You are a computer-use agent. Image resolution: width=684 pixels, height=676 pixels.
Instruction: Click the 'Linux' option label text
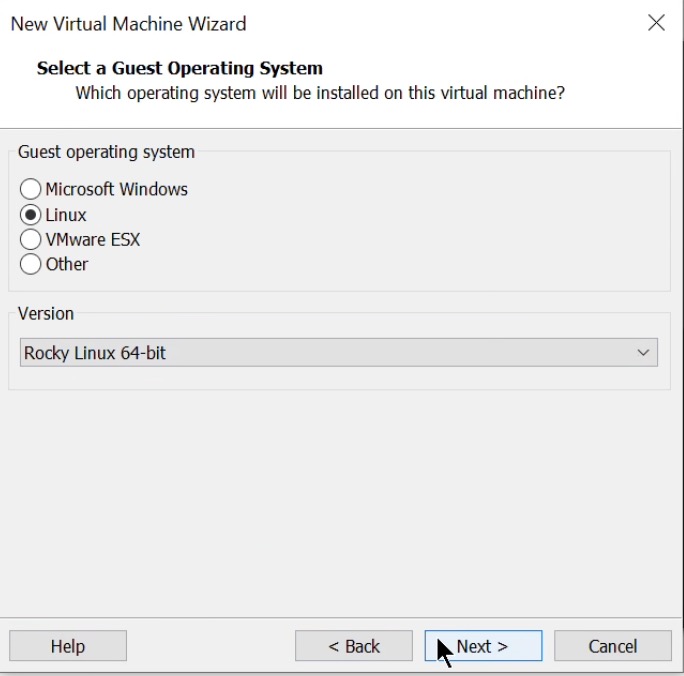coord(66,215)
